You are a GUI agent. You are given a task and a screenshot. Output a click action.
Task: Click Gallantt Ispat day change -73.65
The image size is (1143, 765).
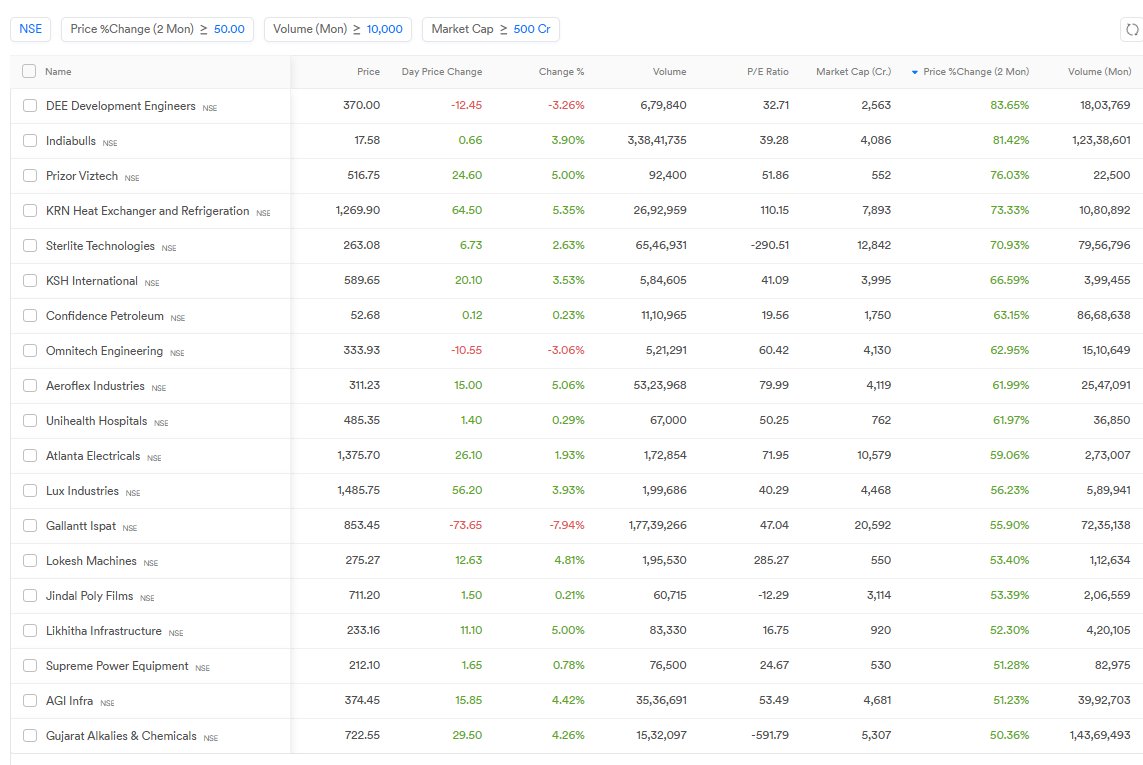(466, 525)
